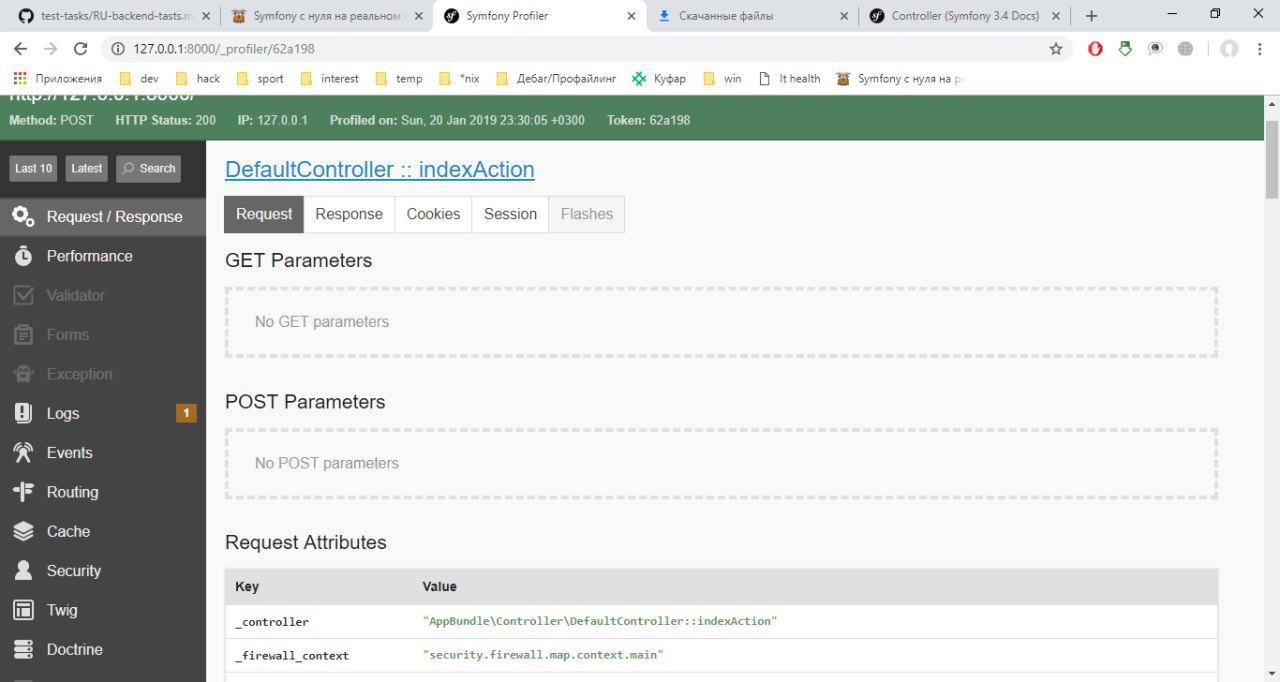
Task: Open the win bookmarks folder
Action: point(723,78)
